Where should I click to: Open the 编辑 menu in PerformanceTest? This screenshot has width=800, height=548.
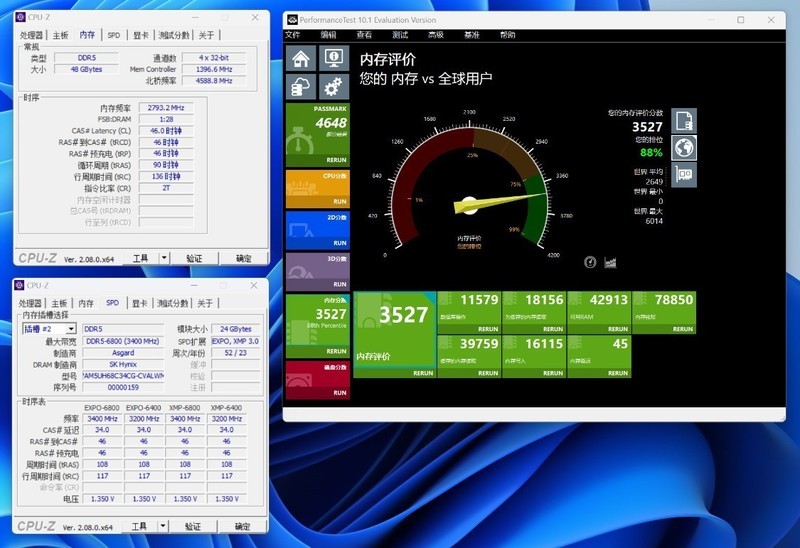[x=328, y=35]
